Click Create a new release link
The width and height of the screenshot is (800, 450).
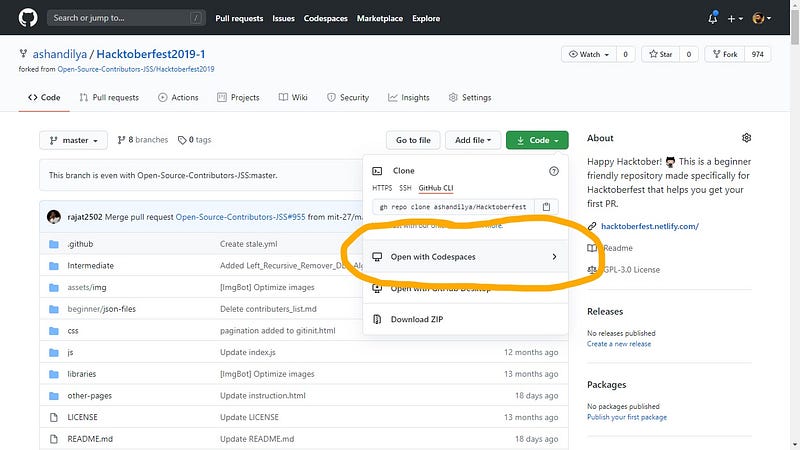619,344
